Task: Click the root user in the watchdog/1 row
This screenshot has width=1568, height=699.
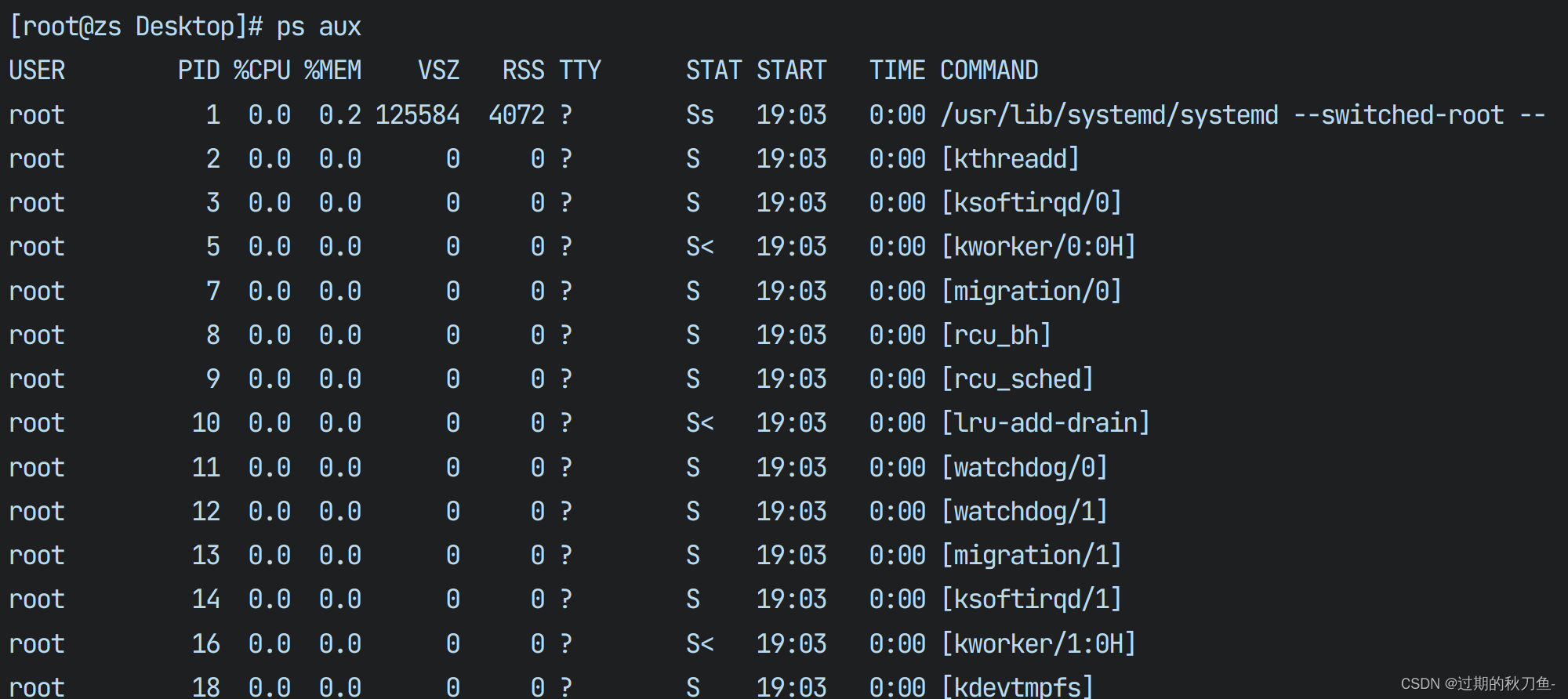Action: click(37, 512)
